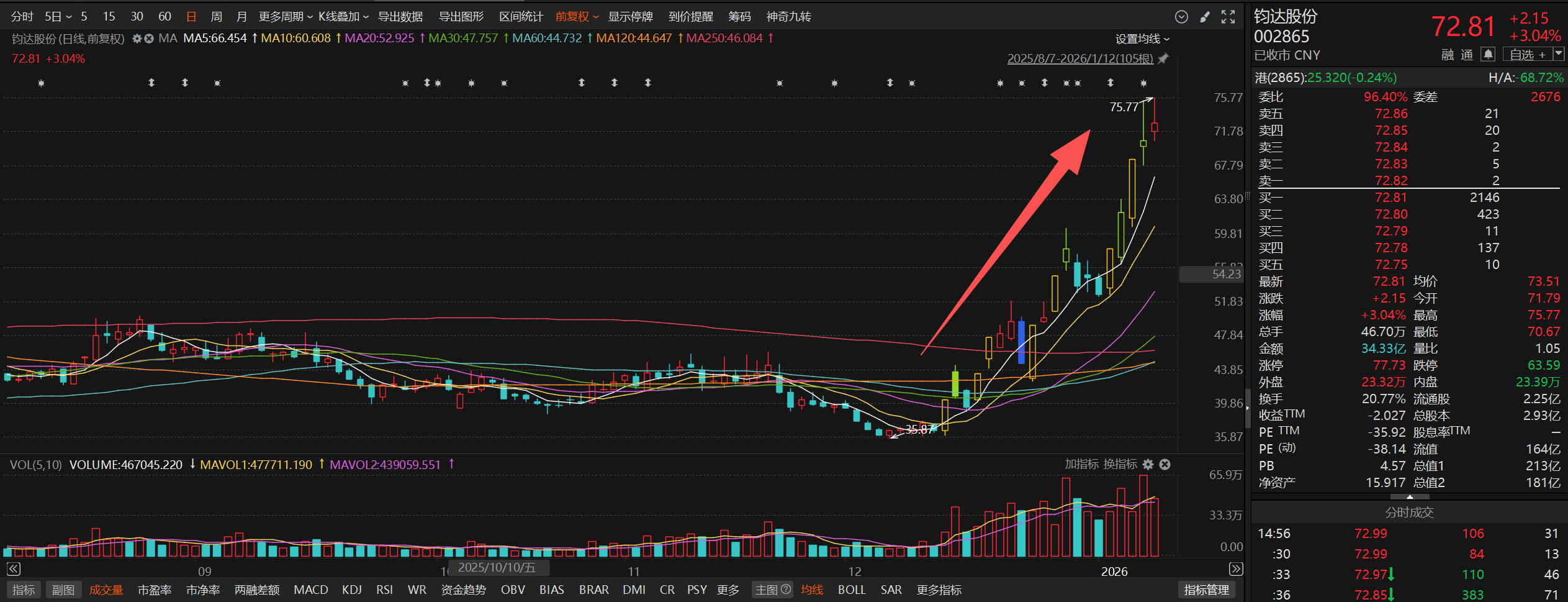Switch to the 周 weekly period tab

216,17
